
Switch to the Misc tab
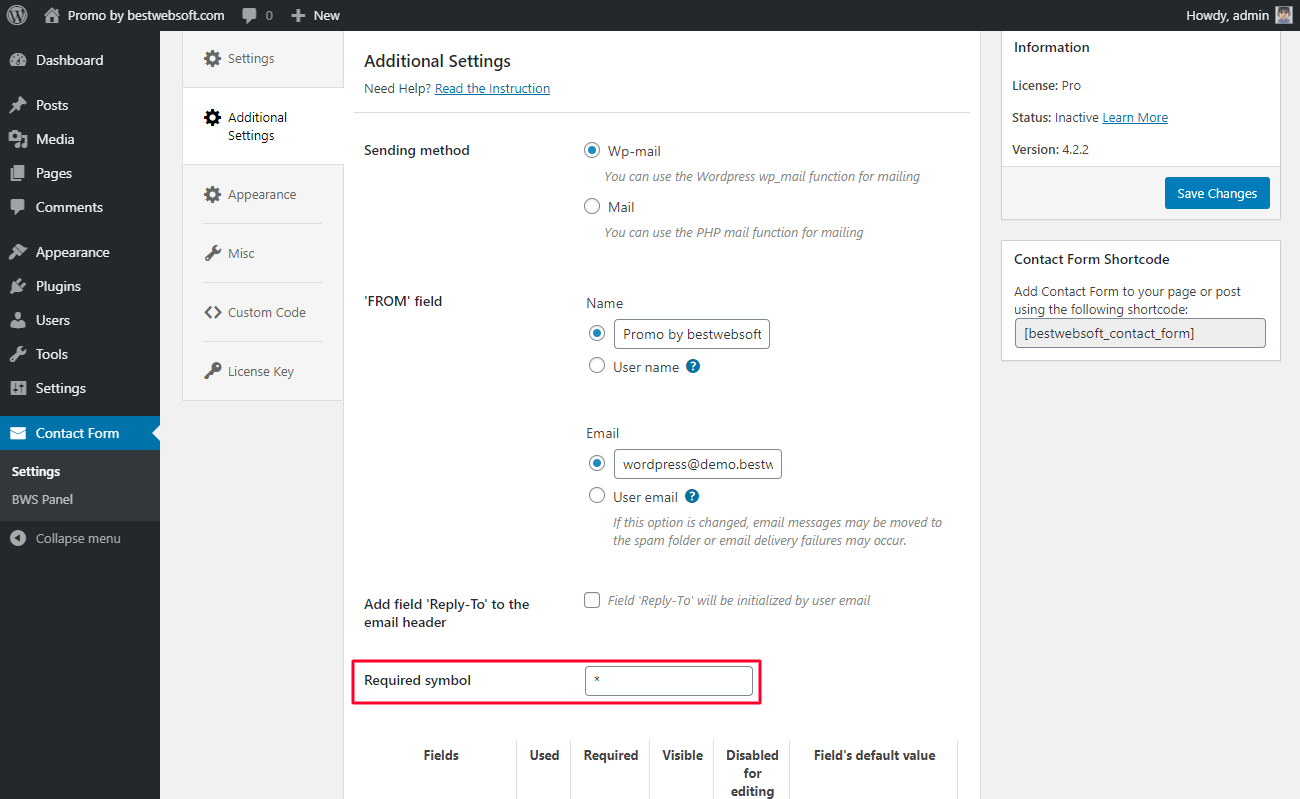pyautogui.click(x=263, y=253)
